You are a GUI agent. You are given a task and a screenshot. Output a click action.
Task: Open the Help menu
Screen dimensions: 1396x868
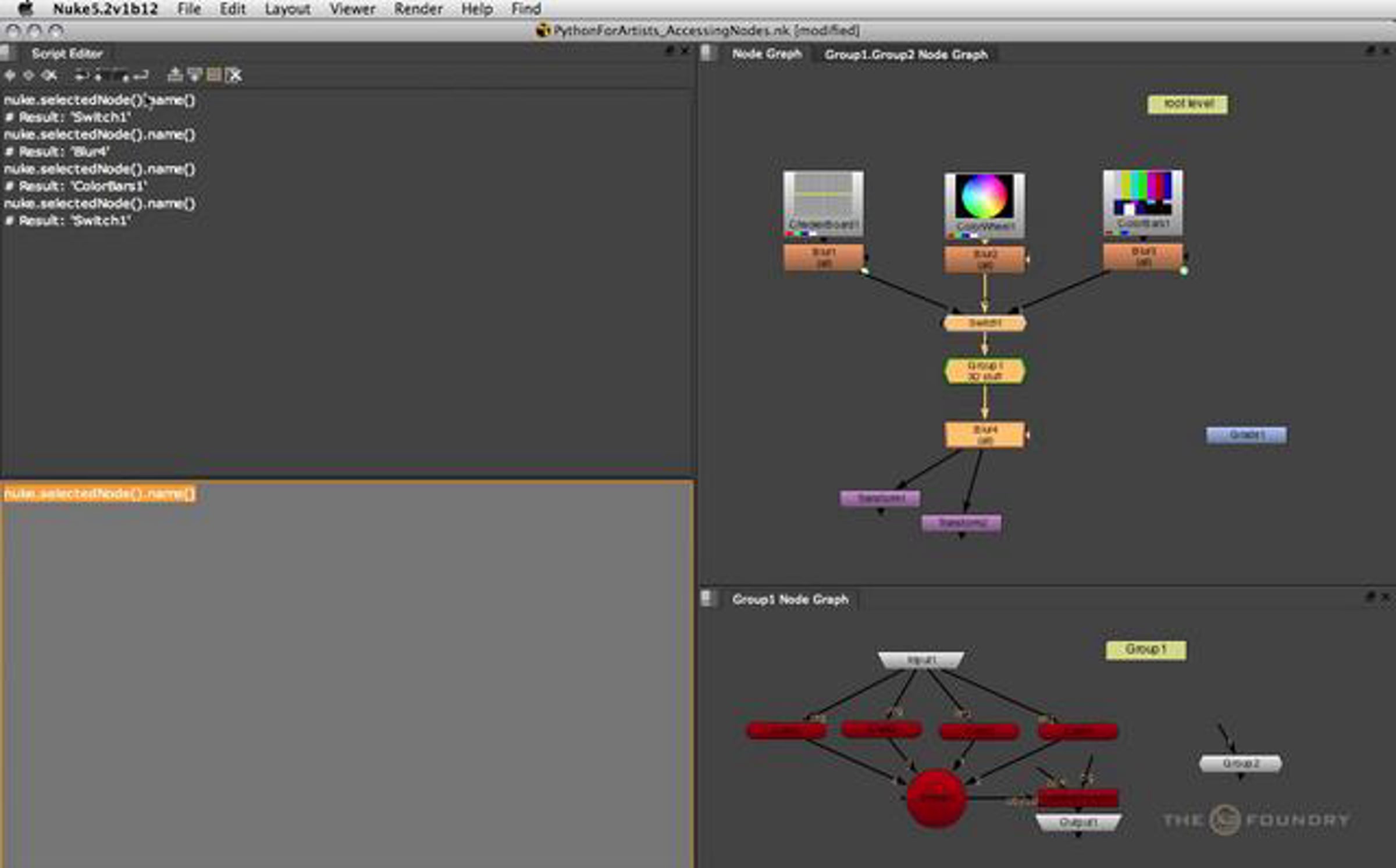(x=477, y=9)
